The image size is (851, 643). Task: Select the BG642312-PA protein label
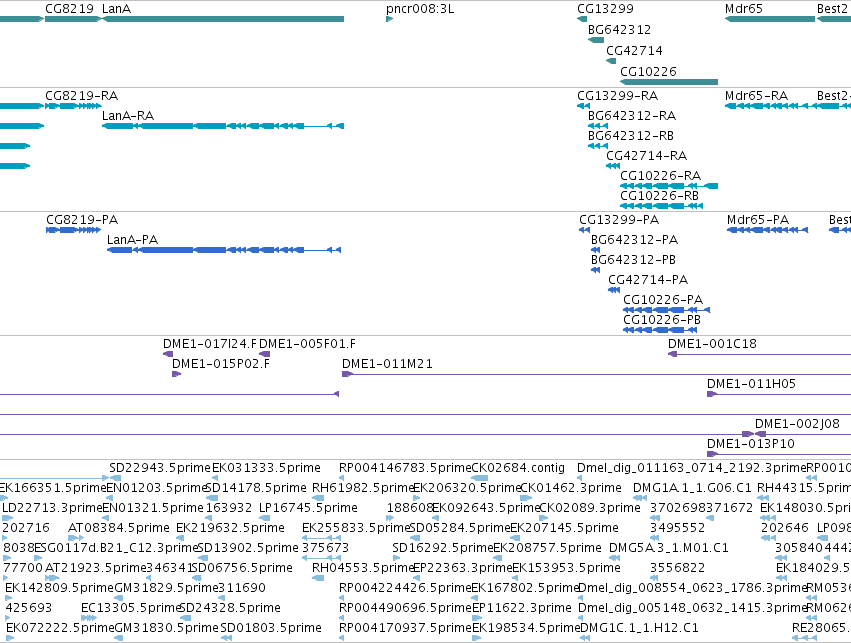(634, 240)
